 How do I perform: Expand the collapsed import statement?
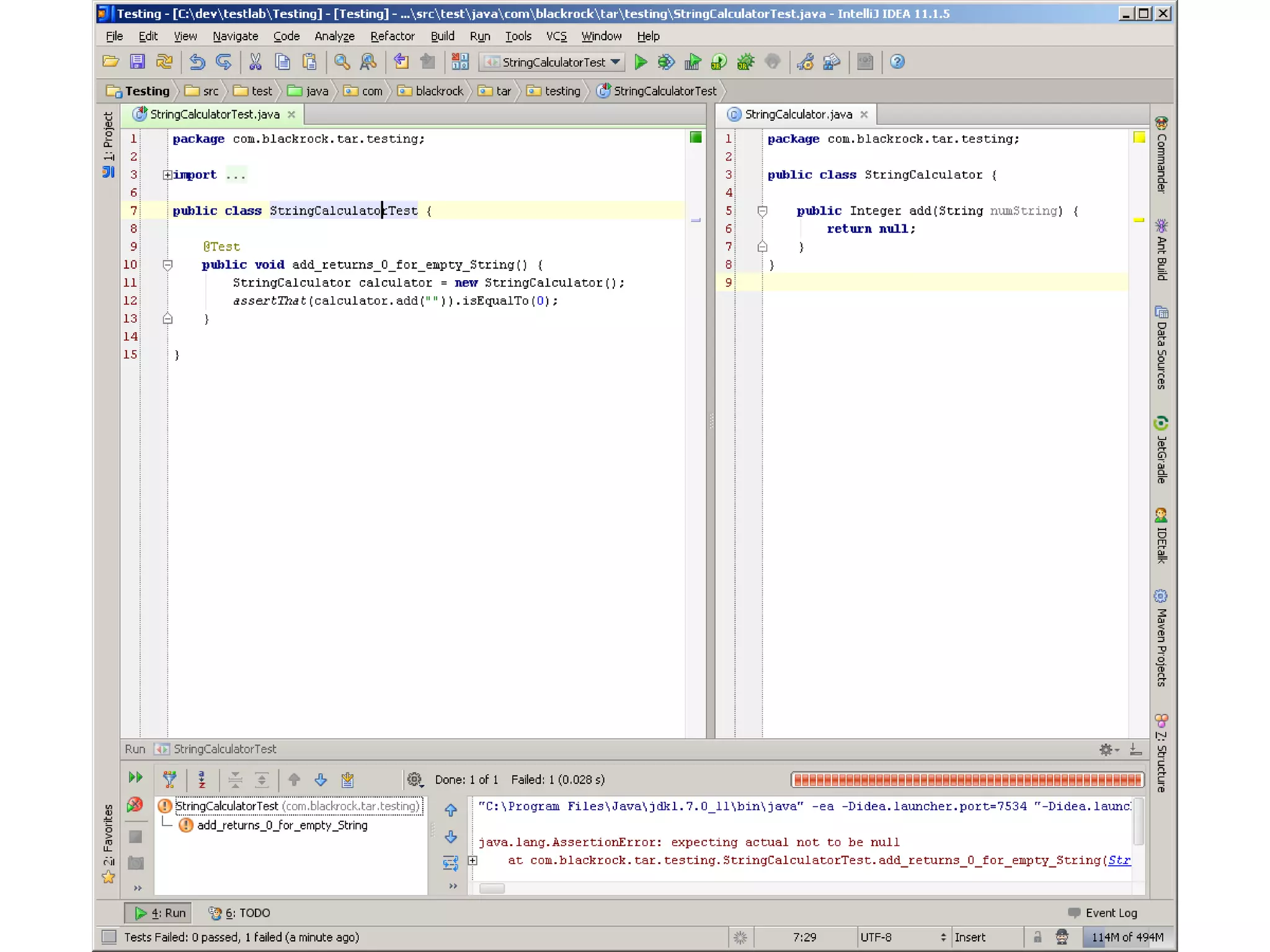click(167, 175)
